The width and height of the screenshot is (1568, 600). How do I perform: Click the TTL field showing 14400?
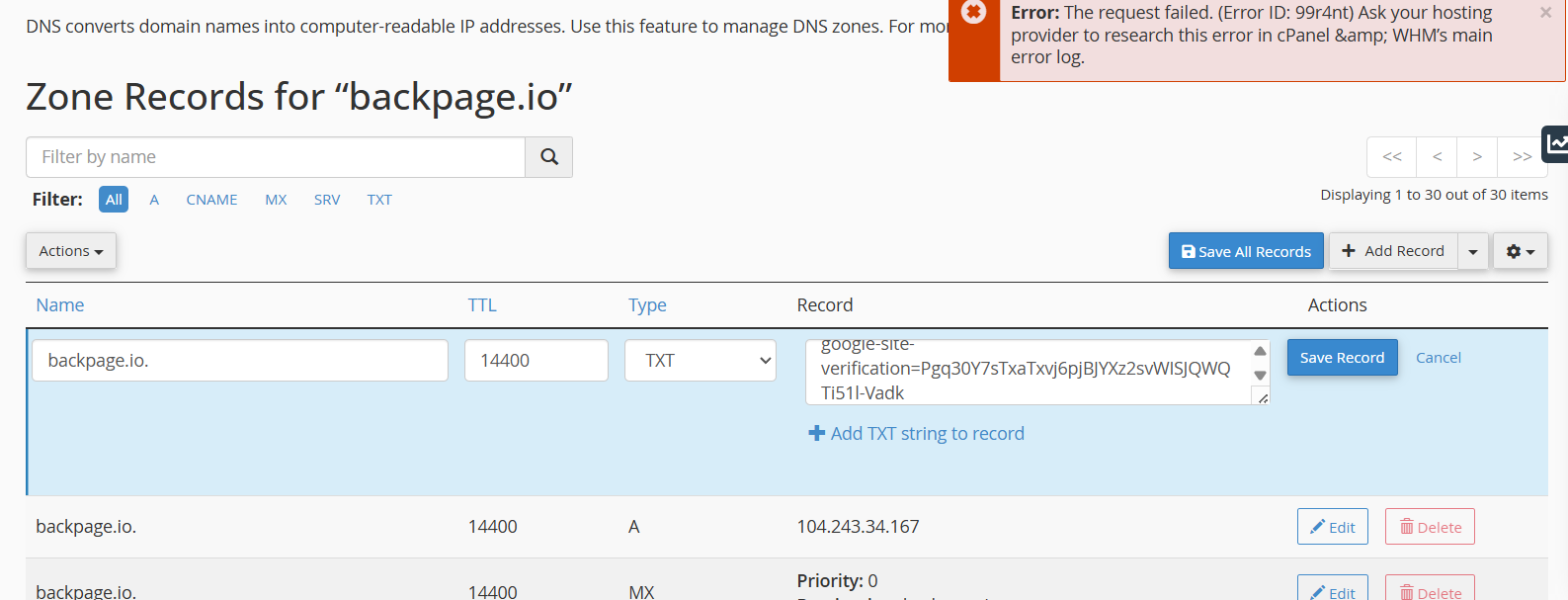[x=536, y=361]
